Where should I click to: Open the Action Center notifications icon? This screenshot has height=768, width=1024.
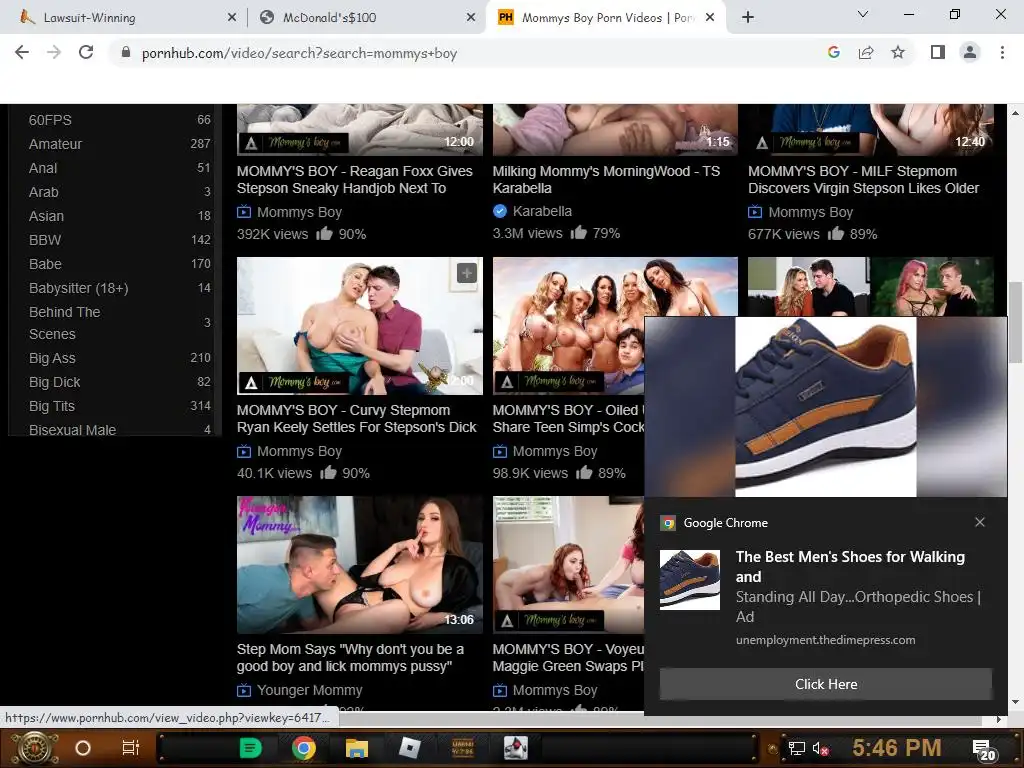pyautogui.click(x=983, y=750)
